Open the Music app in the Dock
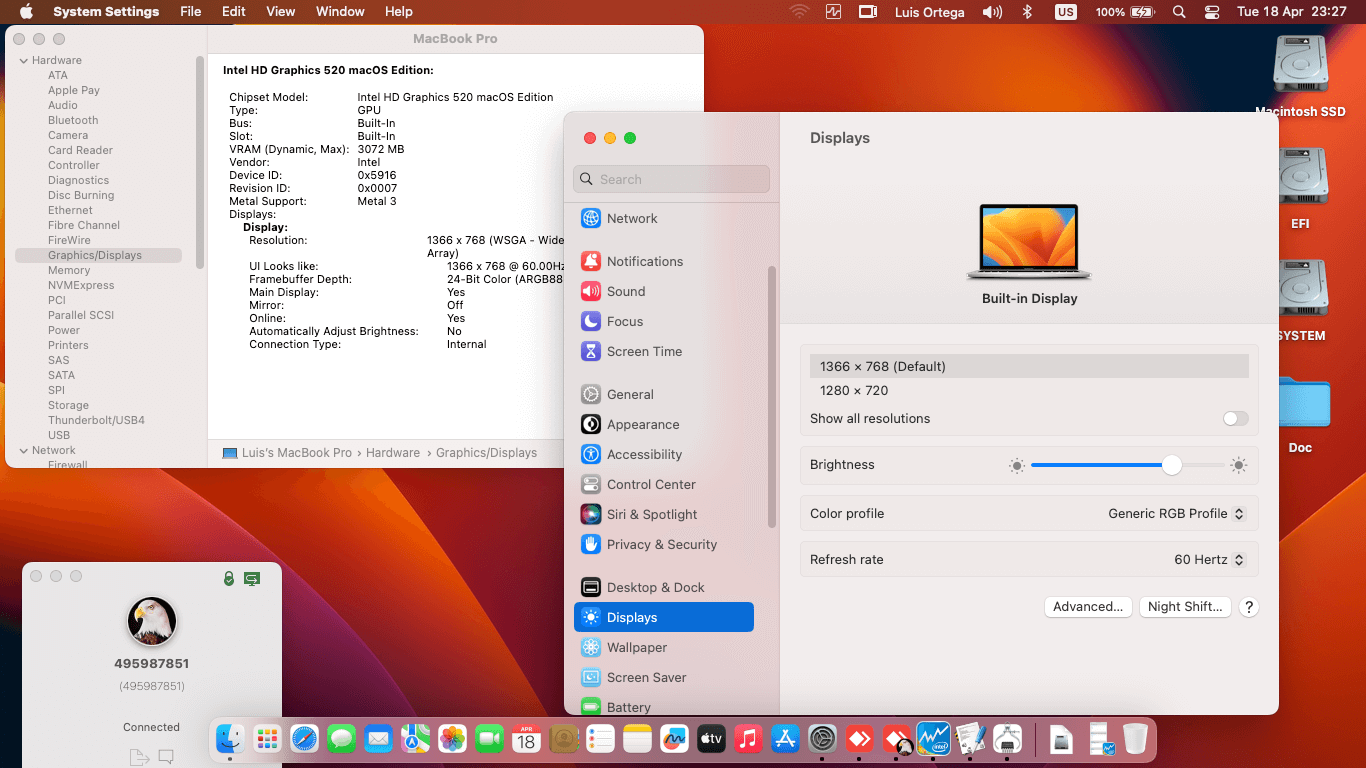Image resolution: width=1366 pixels, height=768 pixels. tap(748, 739)
